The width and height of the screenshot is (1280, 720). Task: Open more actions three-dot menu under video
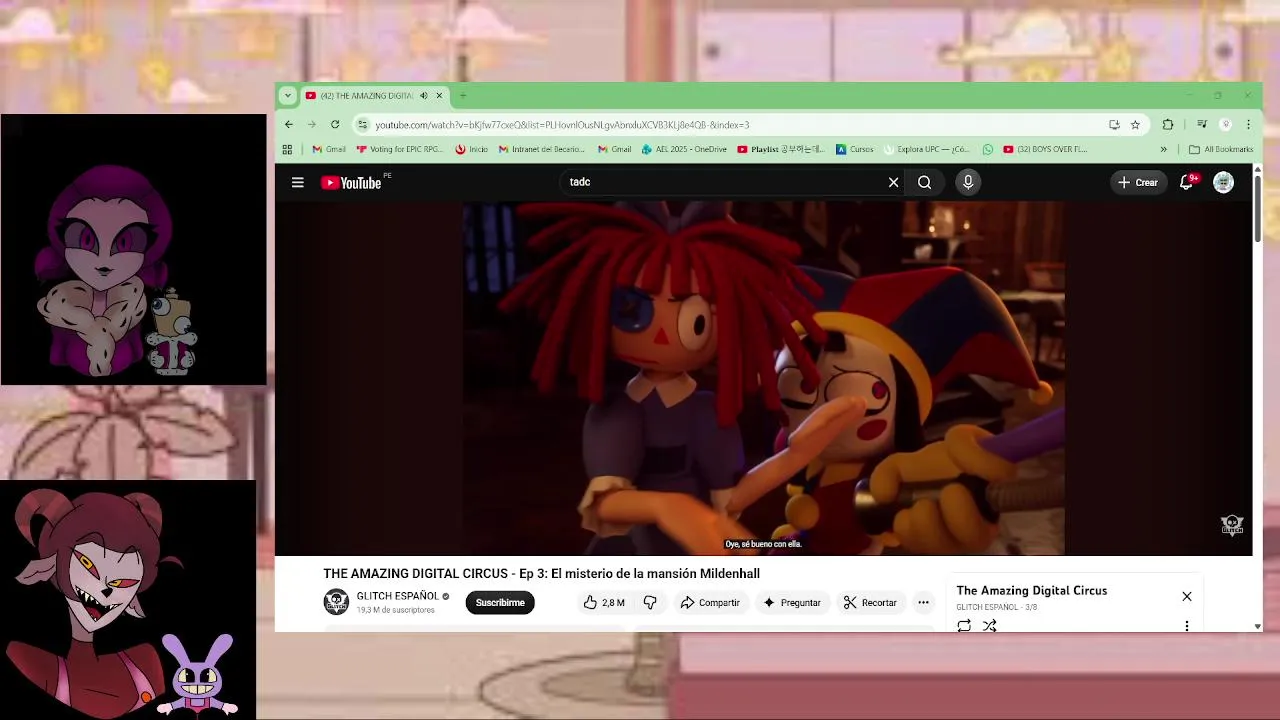923,603
